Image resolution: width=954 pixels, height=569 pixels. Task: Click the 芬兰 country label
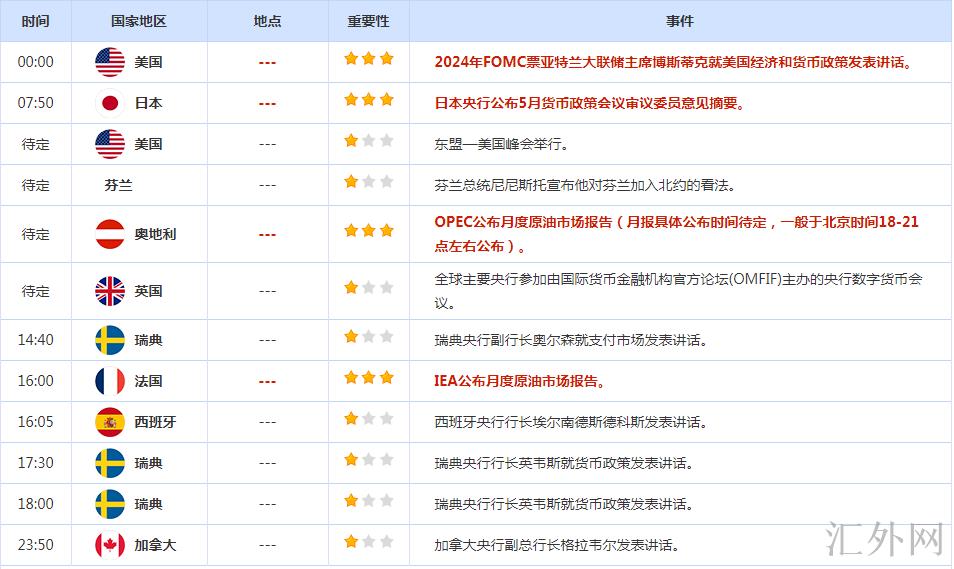tap(118, 185)
